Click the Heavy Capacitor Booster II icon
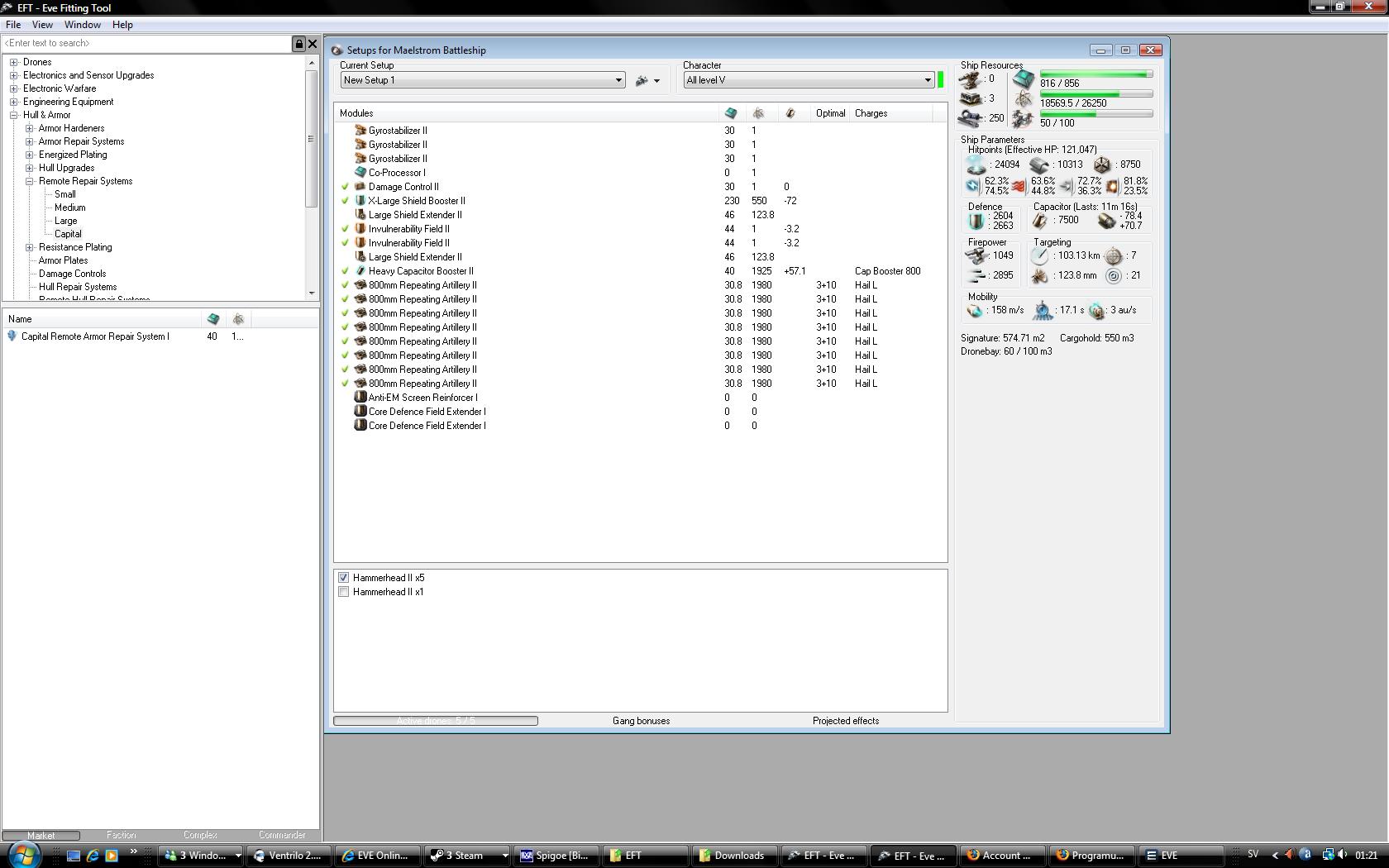The width and height of the screenshot is (1389, 868). [x=360, y=271]
